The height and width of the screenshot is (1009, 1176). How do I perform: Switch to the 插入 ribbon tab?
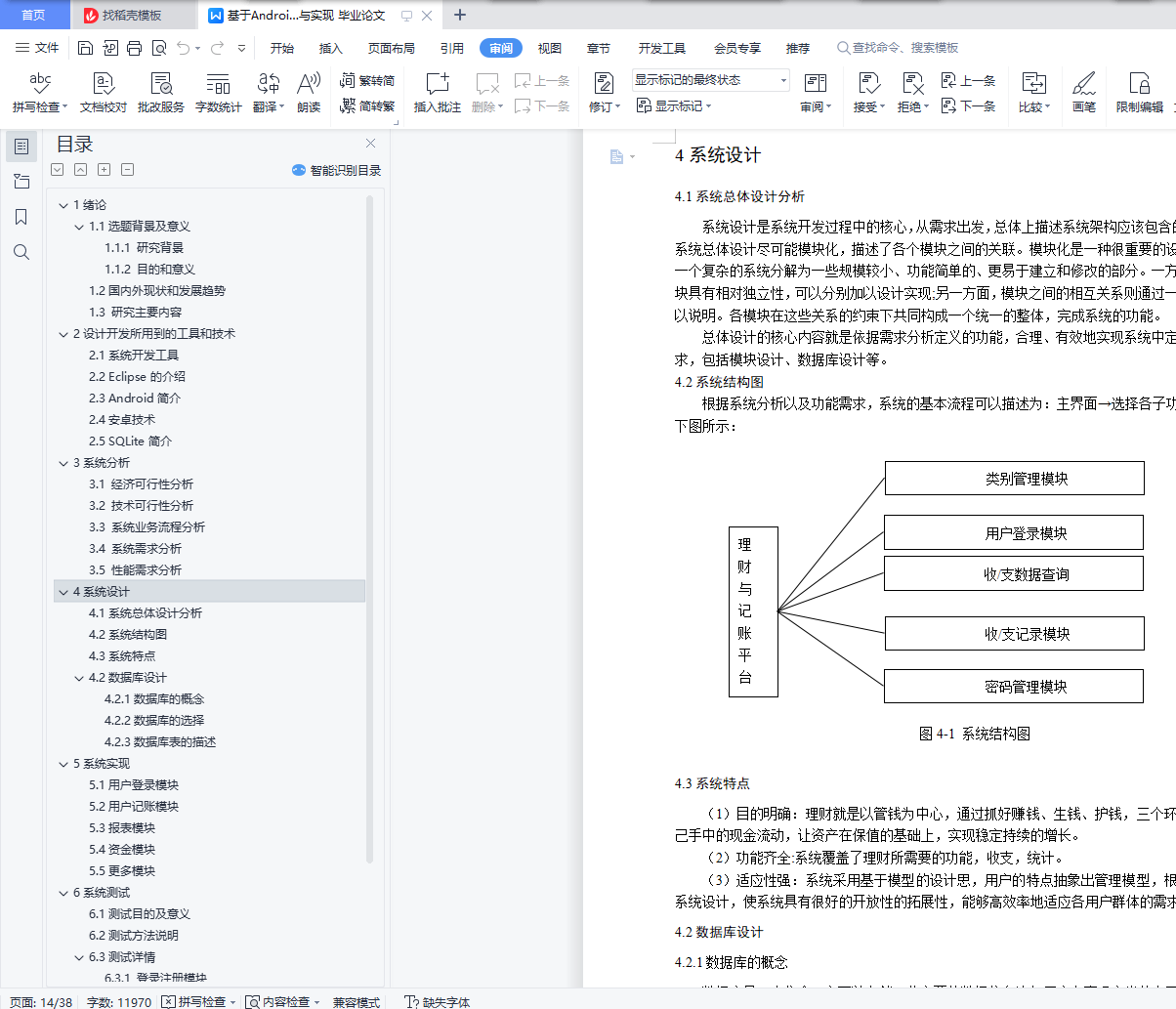(331, 48)
